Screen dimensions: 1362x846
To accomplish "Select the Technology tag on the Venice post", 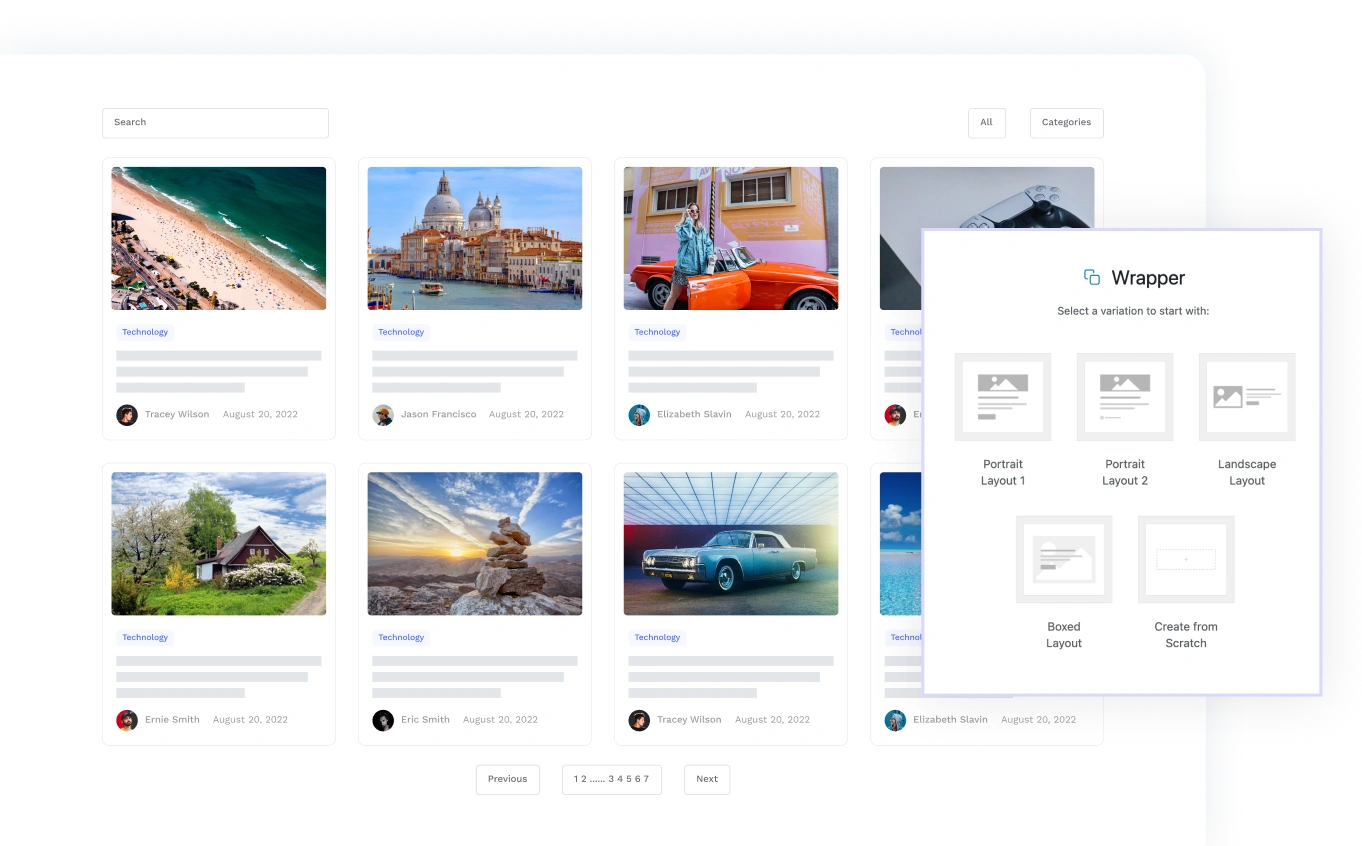I will click(x=401, y=332).
